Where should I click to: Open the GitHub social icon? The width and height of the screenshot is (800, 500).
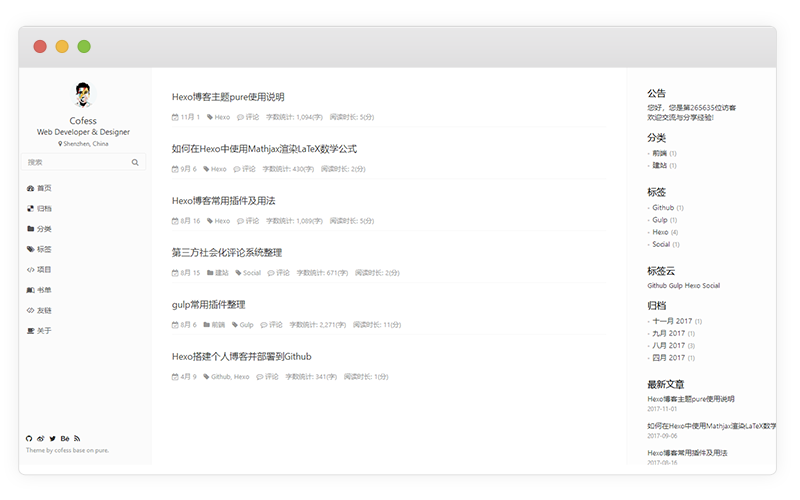29,438
